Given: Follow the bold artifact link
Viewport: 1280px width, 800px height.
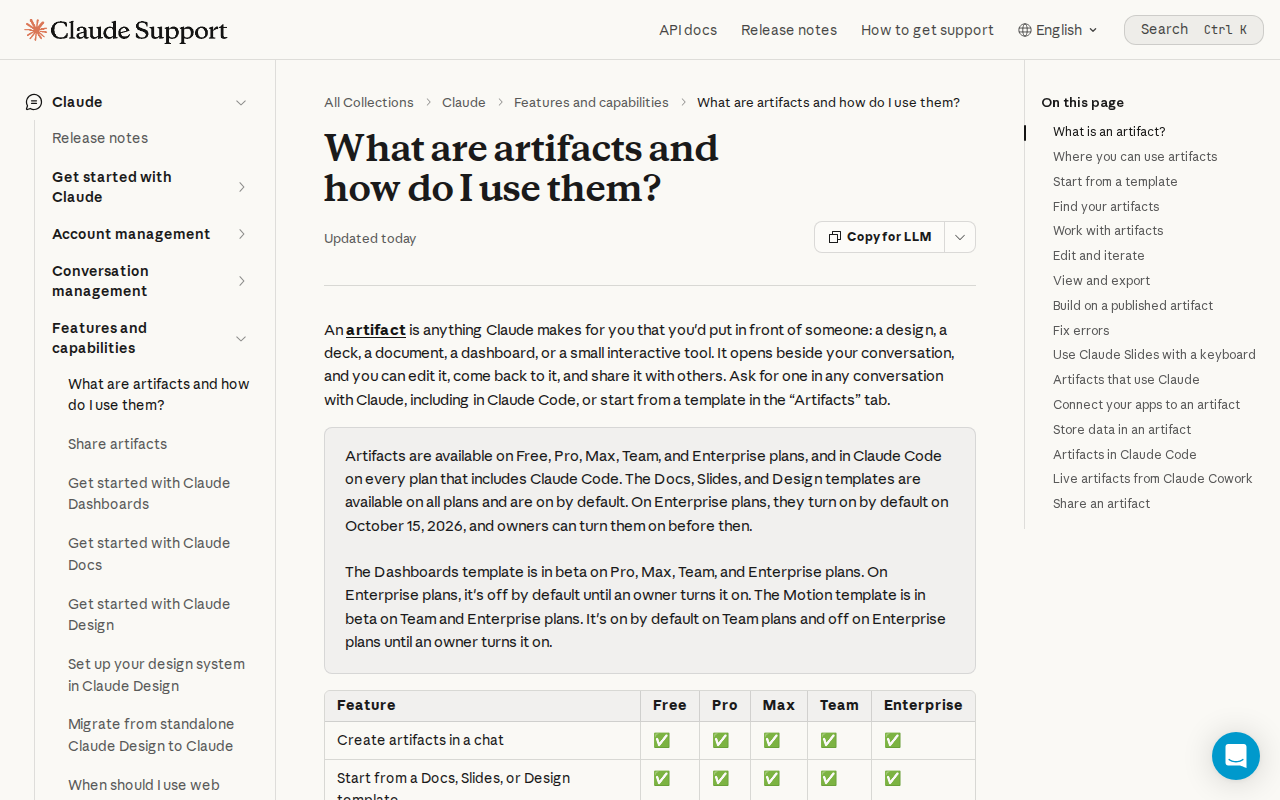Looking at the screenshot, I should click(x=376, y=330).
